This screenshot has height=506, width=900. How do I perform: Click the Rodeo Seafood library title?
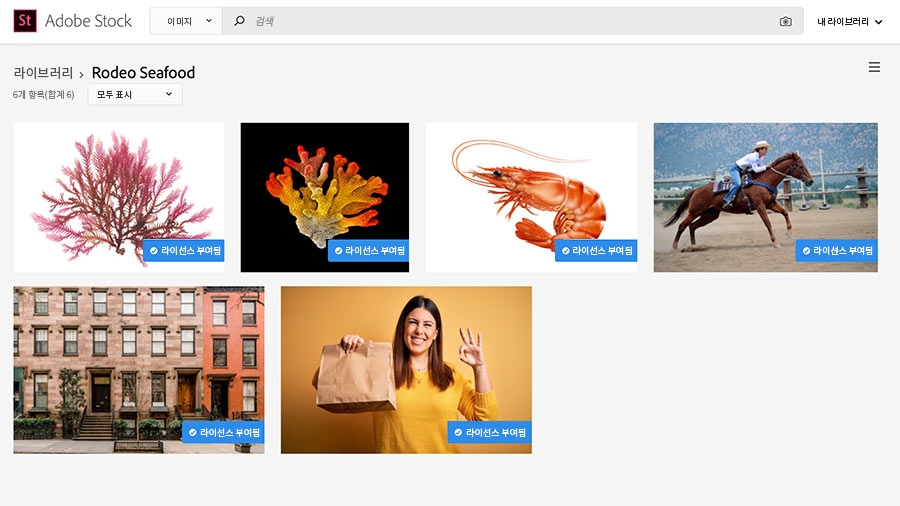pyautogui.click(x=143, y=73)
